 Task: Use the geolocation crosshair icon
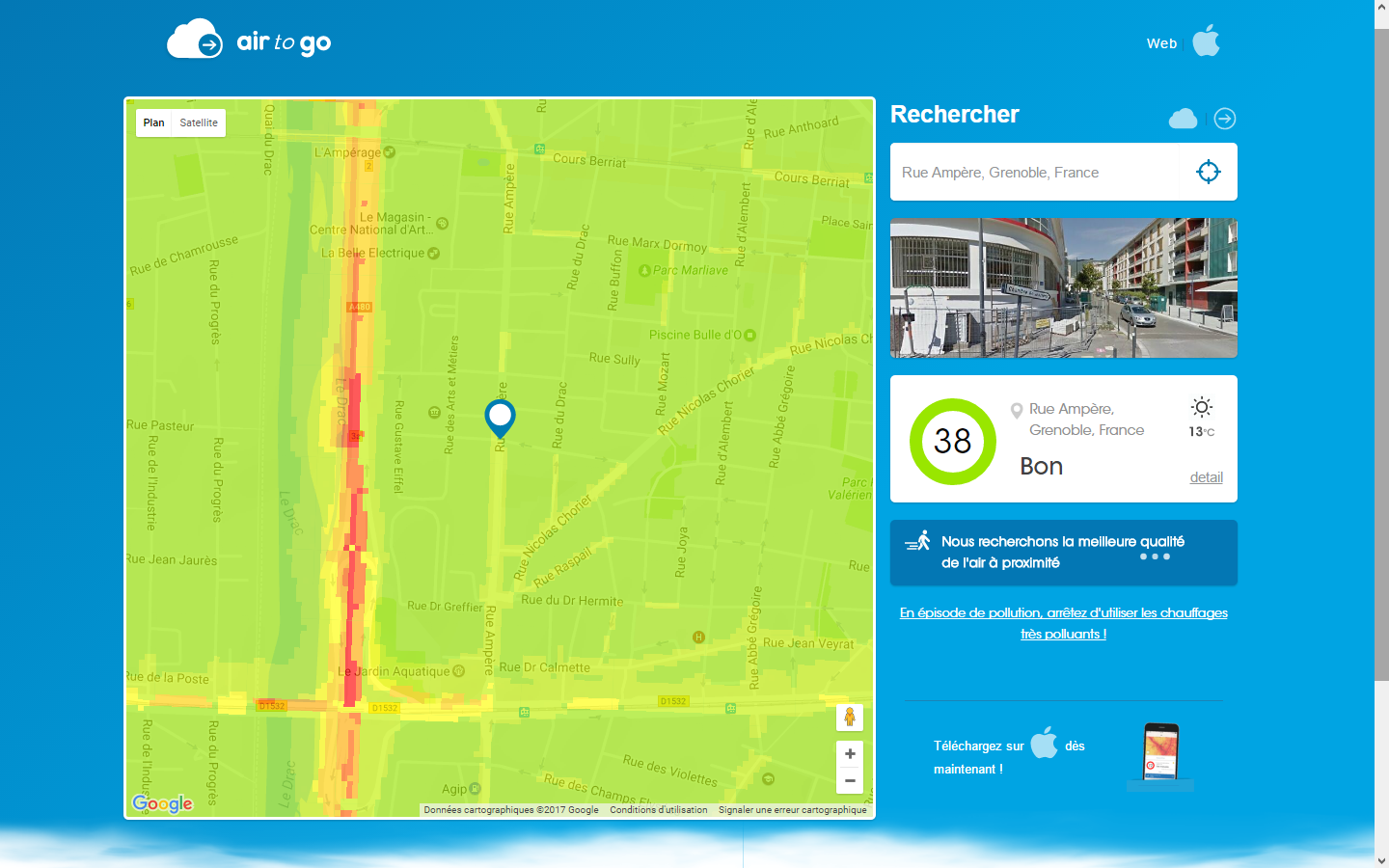1208,172
